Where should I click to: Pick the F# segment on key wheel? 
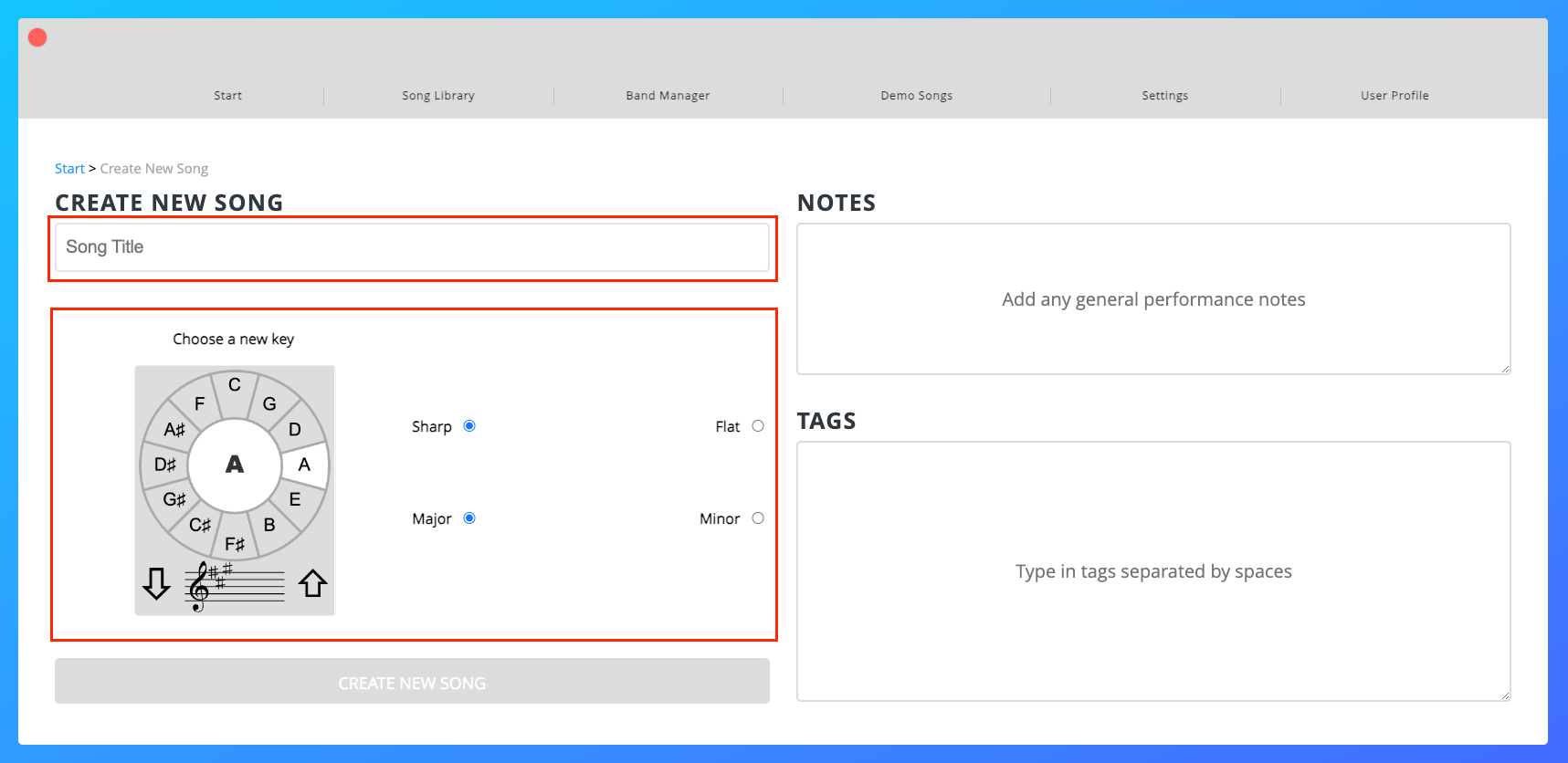235,544
